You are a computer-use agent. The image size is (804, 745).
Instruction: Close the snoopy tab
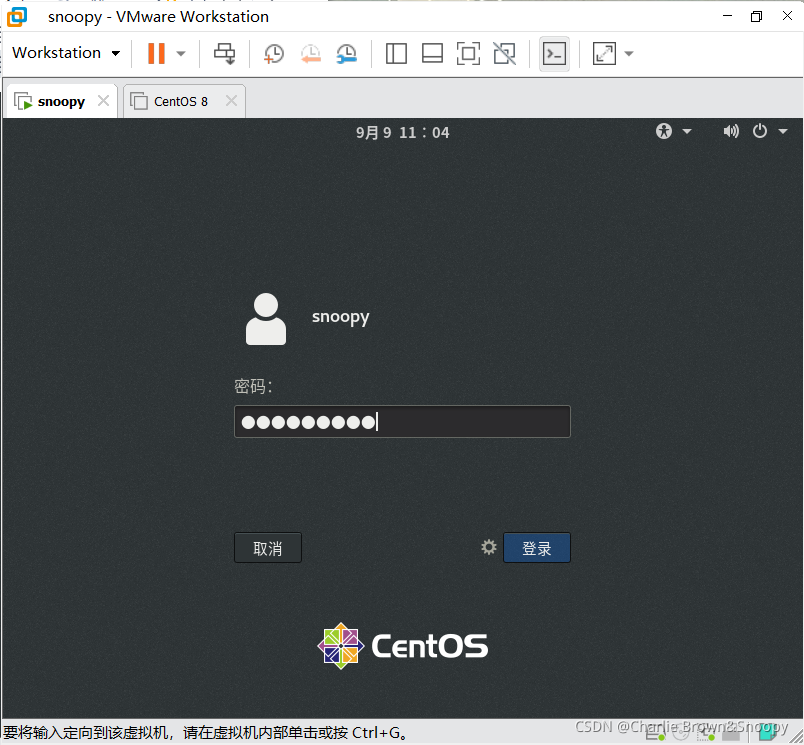104,100
